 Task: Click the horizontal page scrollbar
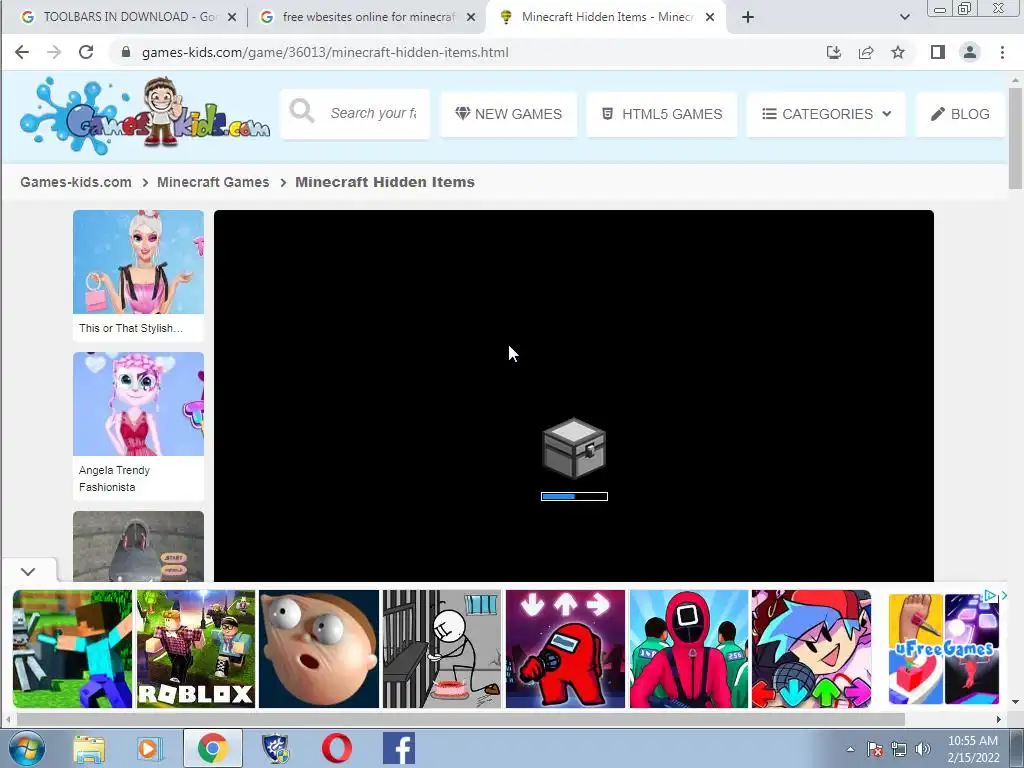[x=460, y=720]
